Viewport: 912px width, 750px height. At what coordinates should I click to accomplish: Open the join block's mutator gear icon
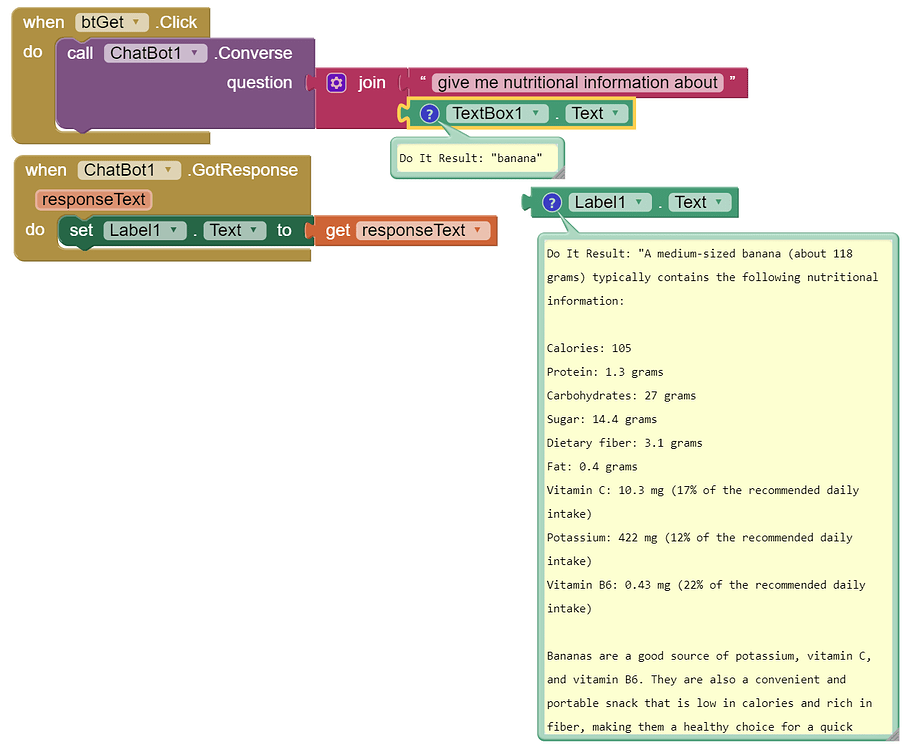(335, 82)
